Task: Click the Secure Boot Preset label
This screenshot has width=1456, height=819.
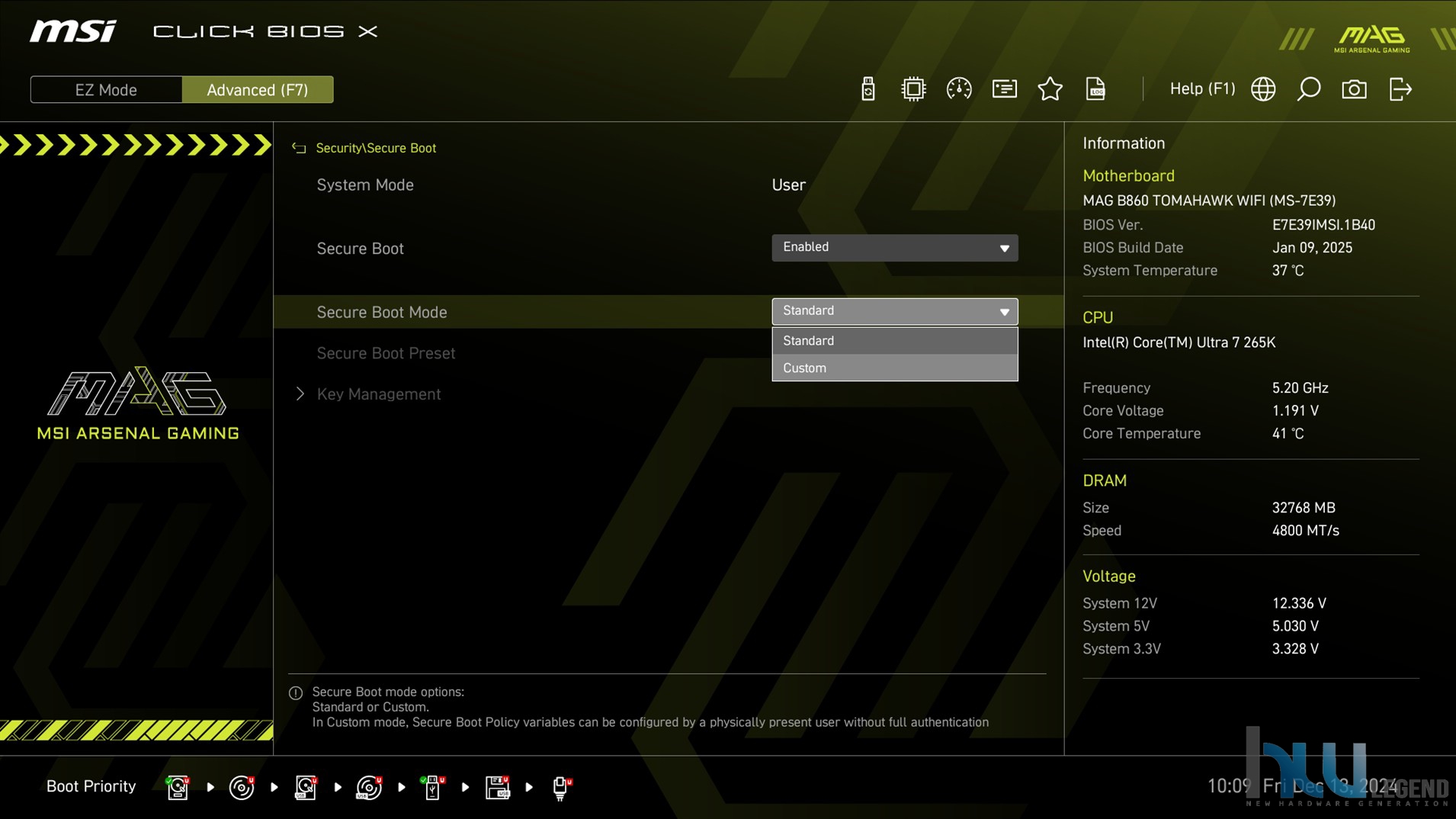Action: tap(386, 353)
